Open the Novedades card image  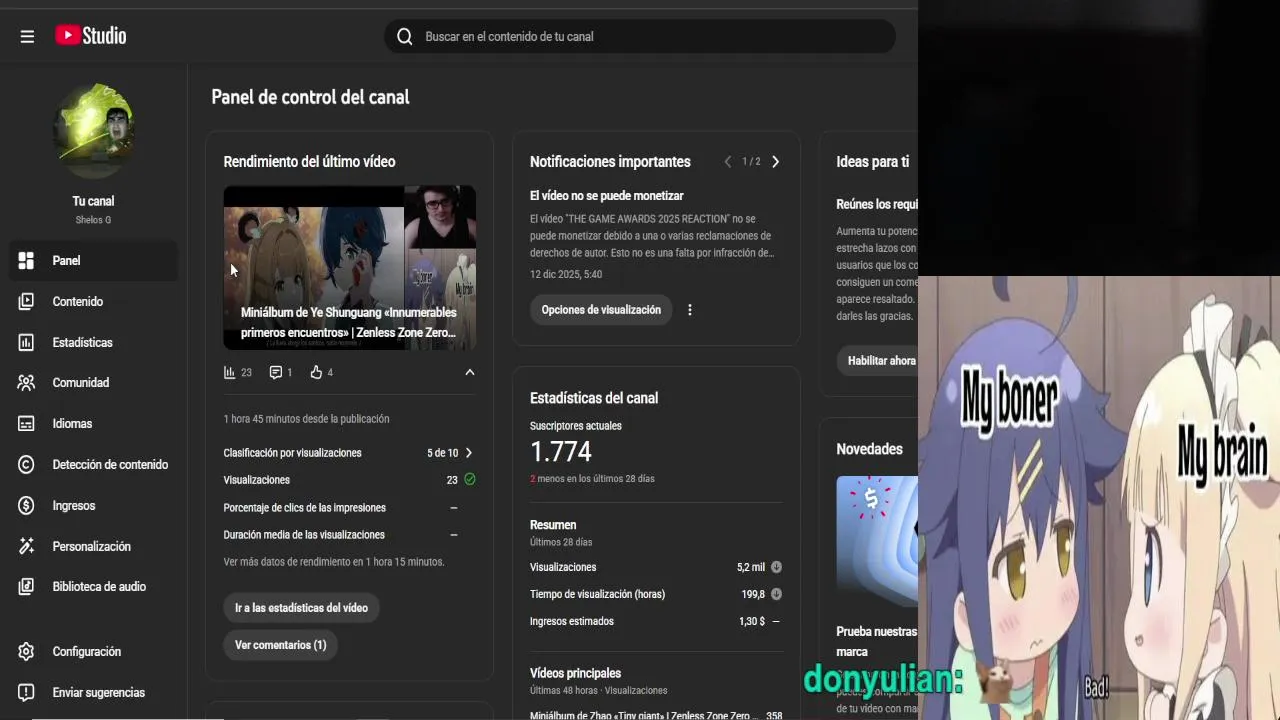[877, 541]
